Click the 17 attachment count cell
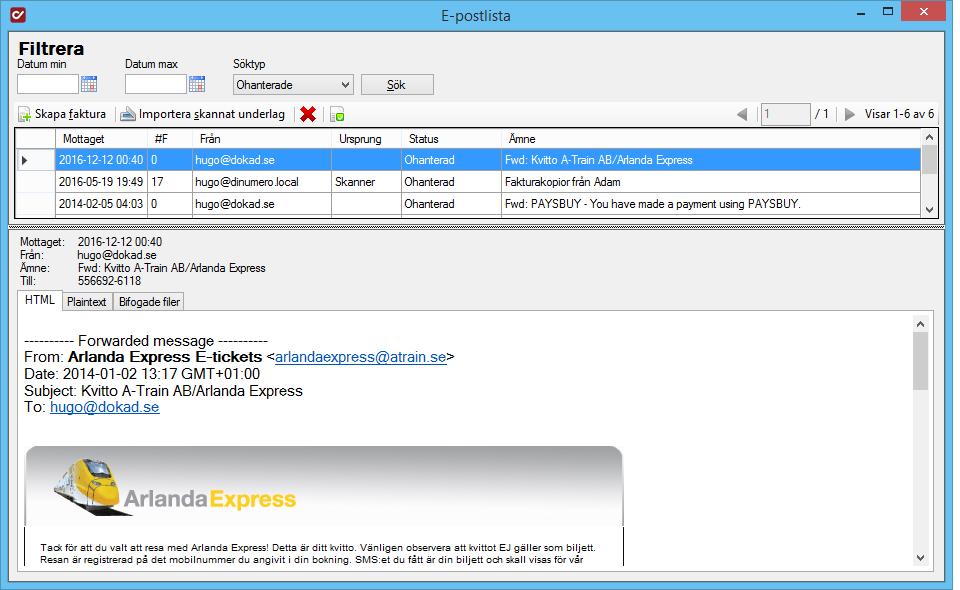The height and width of the screenshot is (590, 960). click(169, 182)
